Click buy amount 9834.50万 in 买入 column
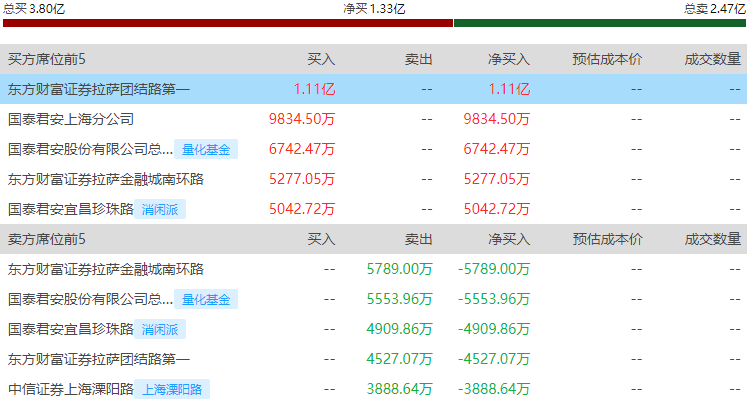Image resolution: width=747 pixels, height=401 pixels. click(x=302, y=119)
